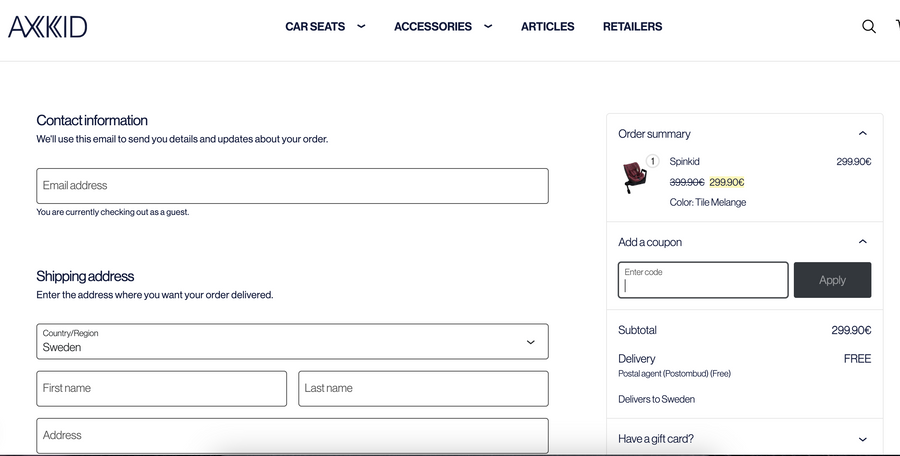Focus the Enter code coupon field
The width and height of the screenshot is (900, 456).
pyautogui.click(x=703, y=281)
